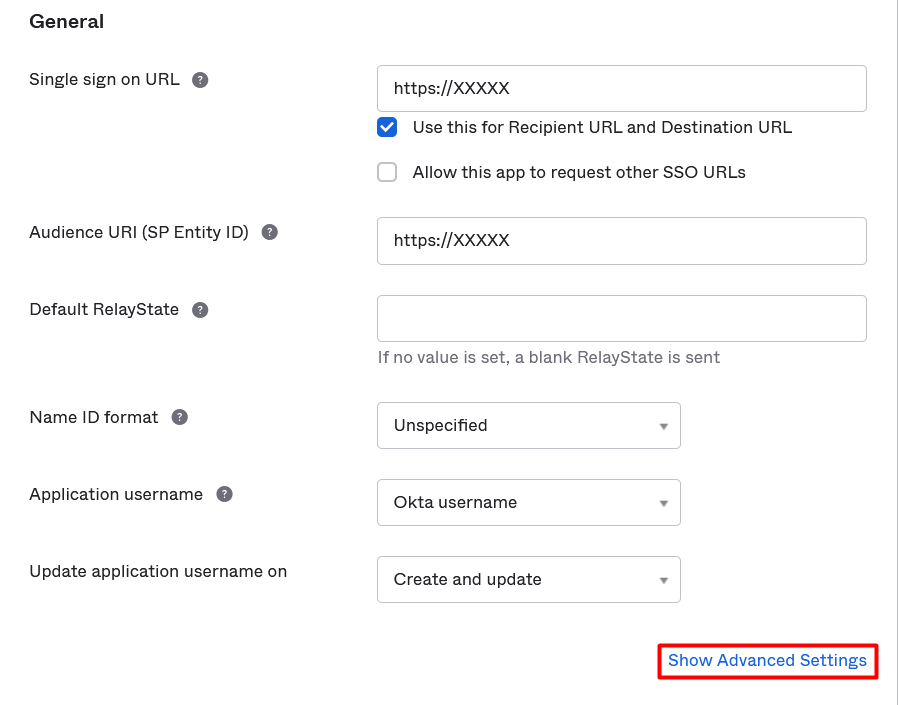Image resolution: width=898 pixels, height=705 pixels.
Task: Open the Name ID format dropdown
Action: [x=528, y=425]
